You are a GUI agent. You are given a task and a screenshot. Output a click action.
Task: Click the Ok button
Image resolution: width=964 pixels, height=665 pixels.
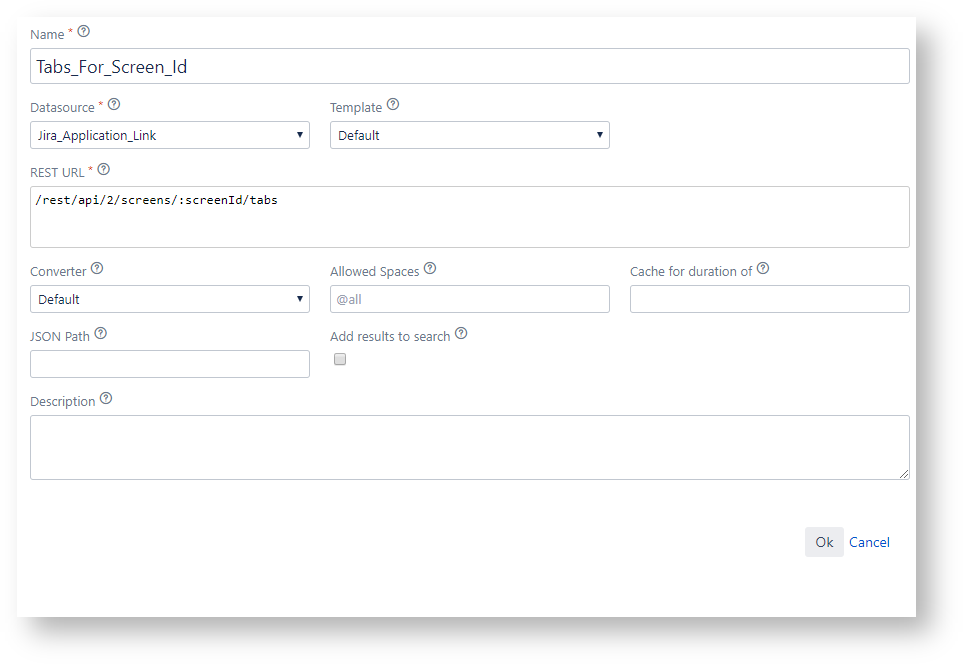pos(824,541)
